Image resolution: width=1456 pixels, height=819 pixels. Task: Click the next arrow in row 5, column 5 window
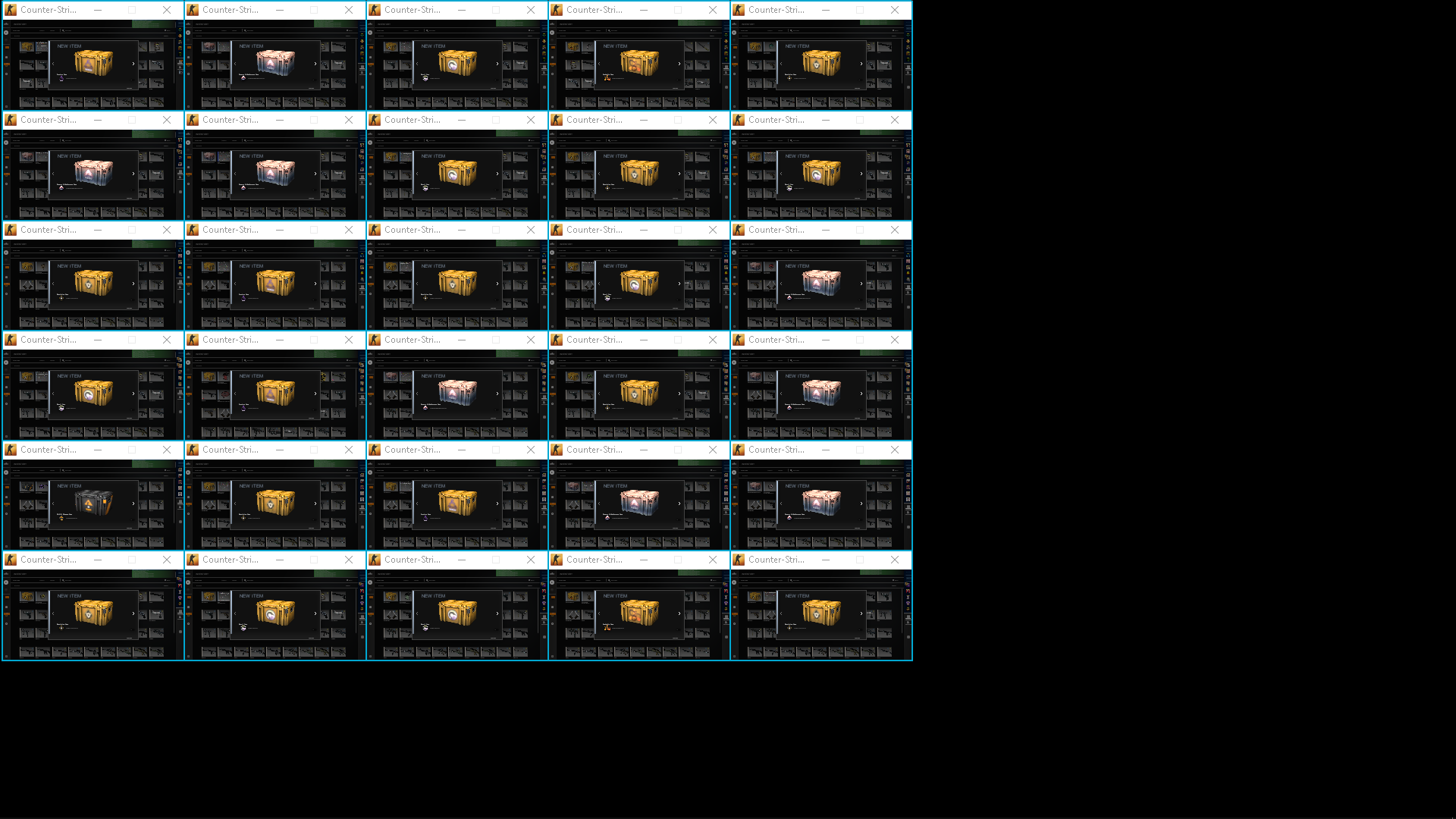pos(861,504)
